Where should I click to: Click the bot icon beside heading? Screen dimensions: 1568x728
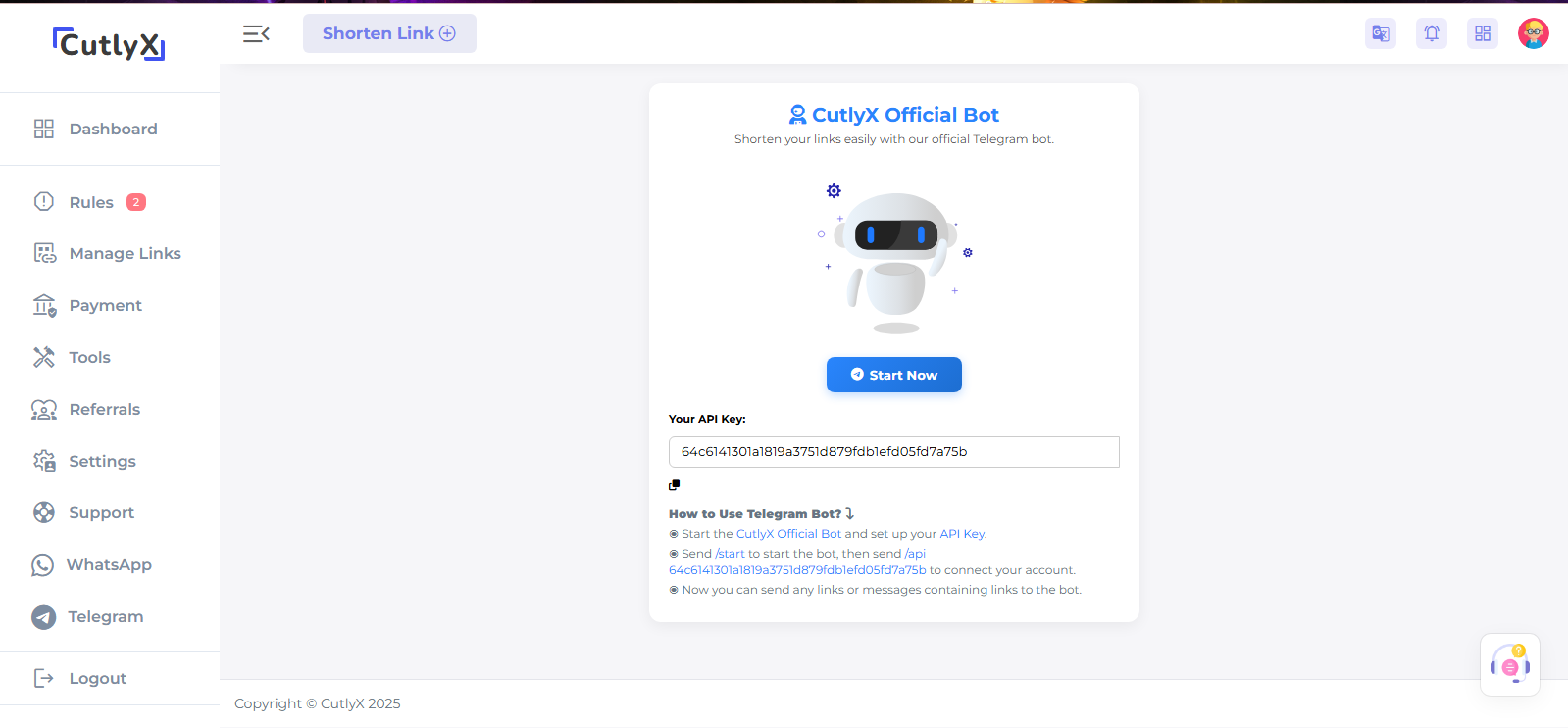click(798, 115)
